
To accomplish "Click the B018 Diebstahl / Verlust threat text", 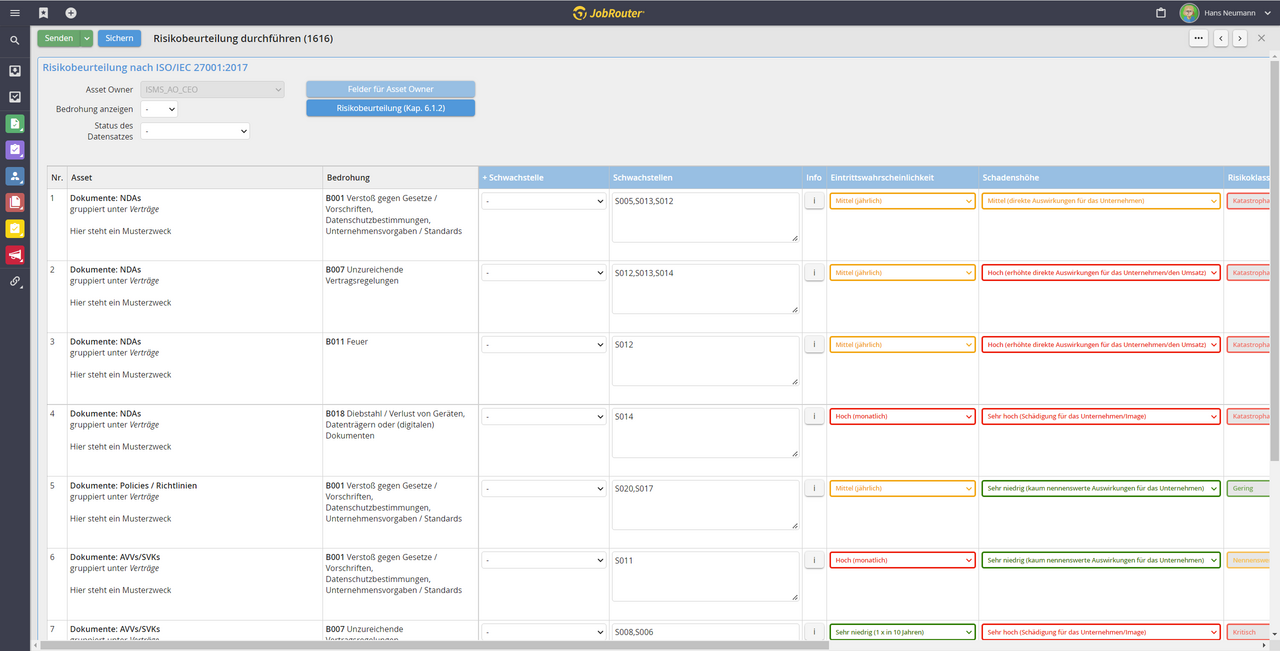I will (x=396, y=425).
